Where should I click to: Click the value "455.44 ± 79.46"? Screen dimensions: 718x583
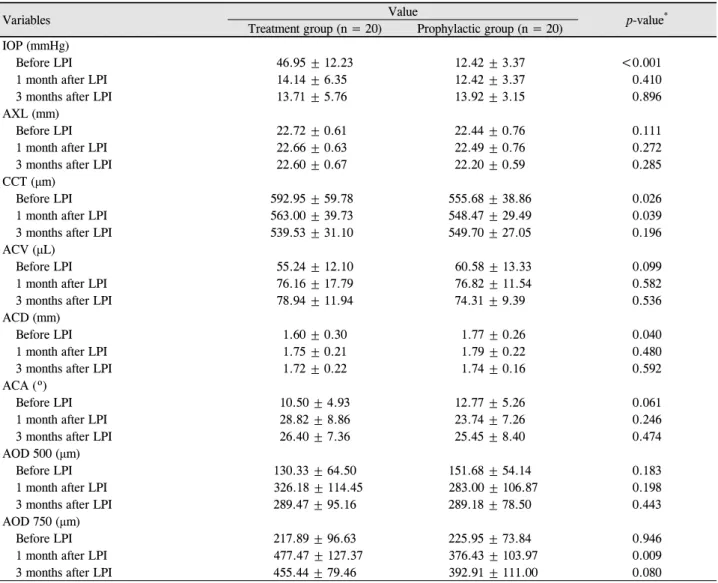point(315,572)
